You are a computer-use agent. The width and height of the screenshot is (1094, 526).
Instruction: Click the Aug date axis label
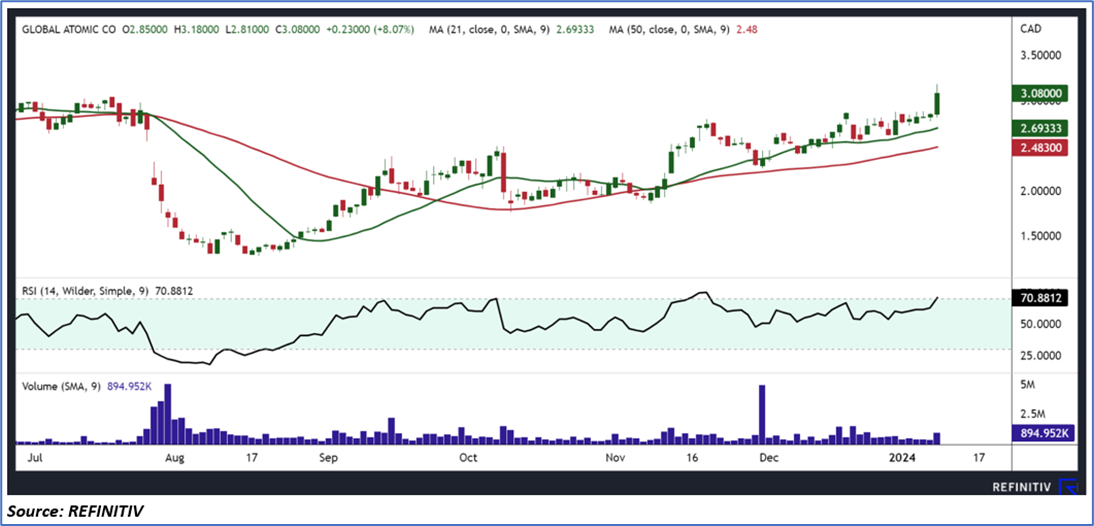(x=174, y=458)
